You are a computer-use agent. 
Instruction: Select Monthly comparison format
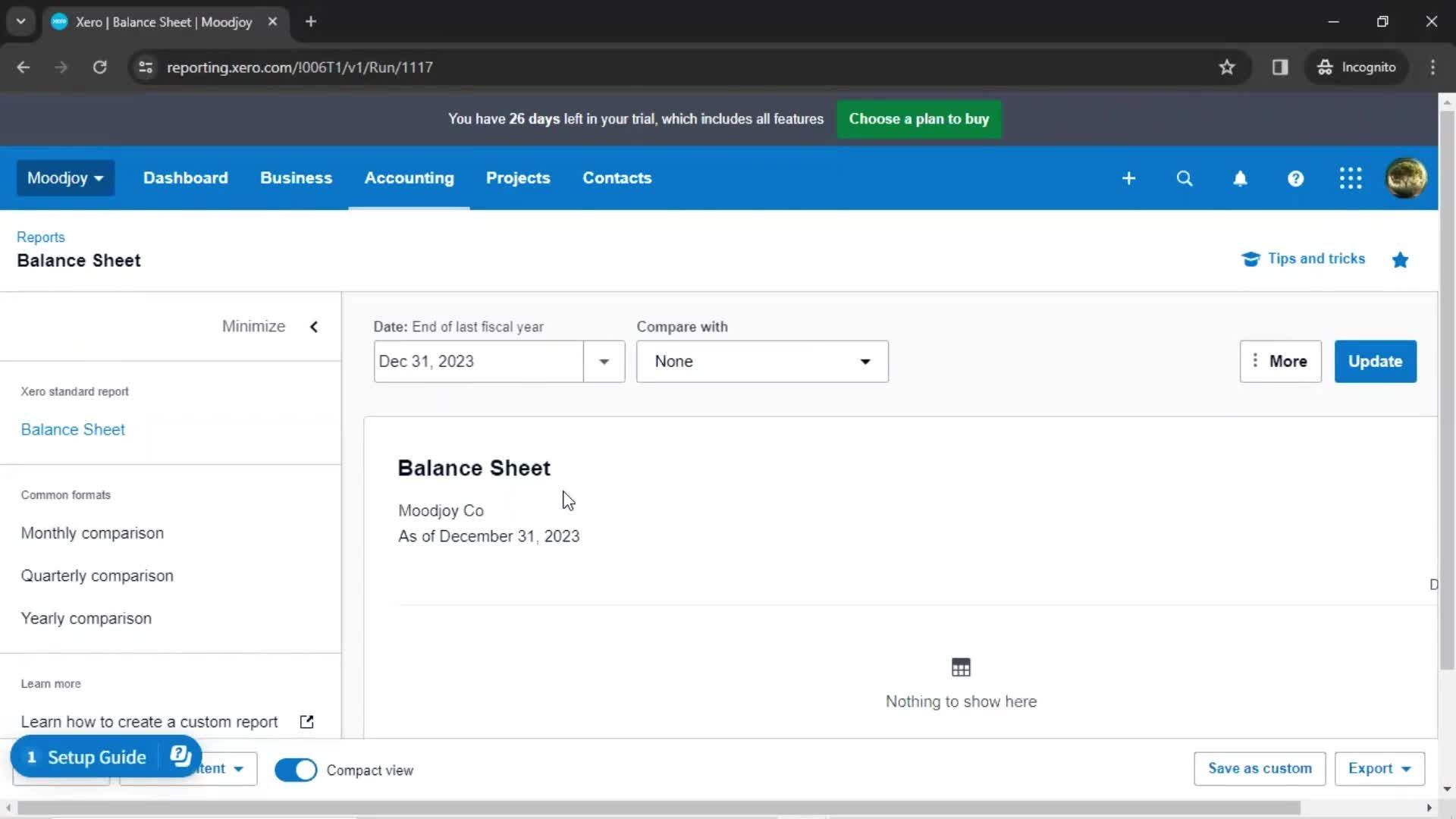coord(93,533)
